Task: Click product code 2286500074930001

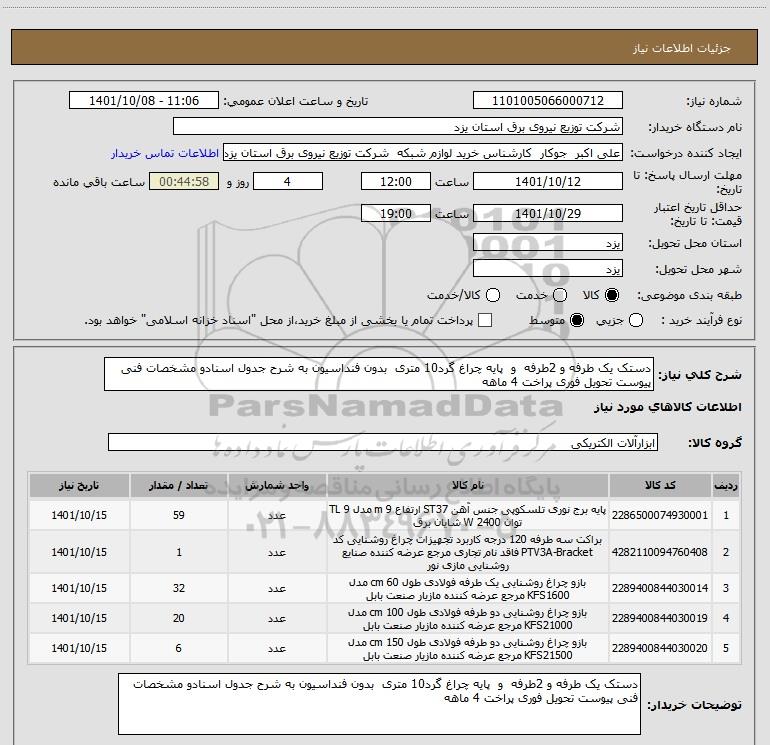Action: point(660,515)
